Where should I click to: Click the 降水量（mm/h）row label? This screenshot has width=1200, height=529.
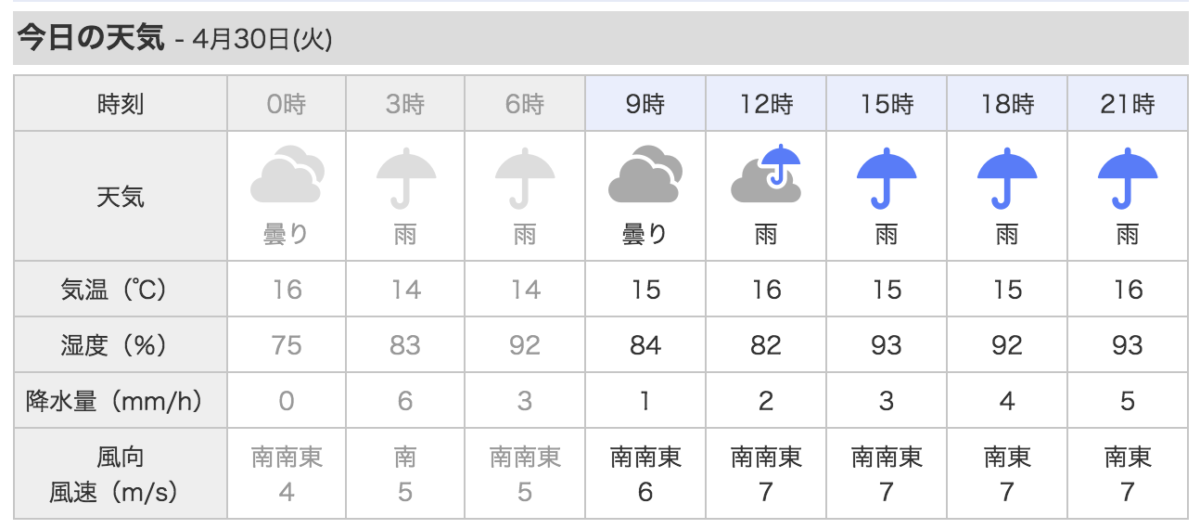[120, 402]
